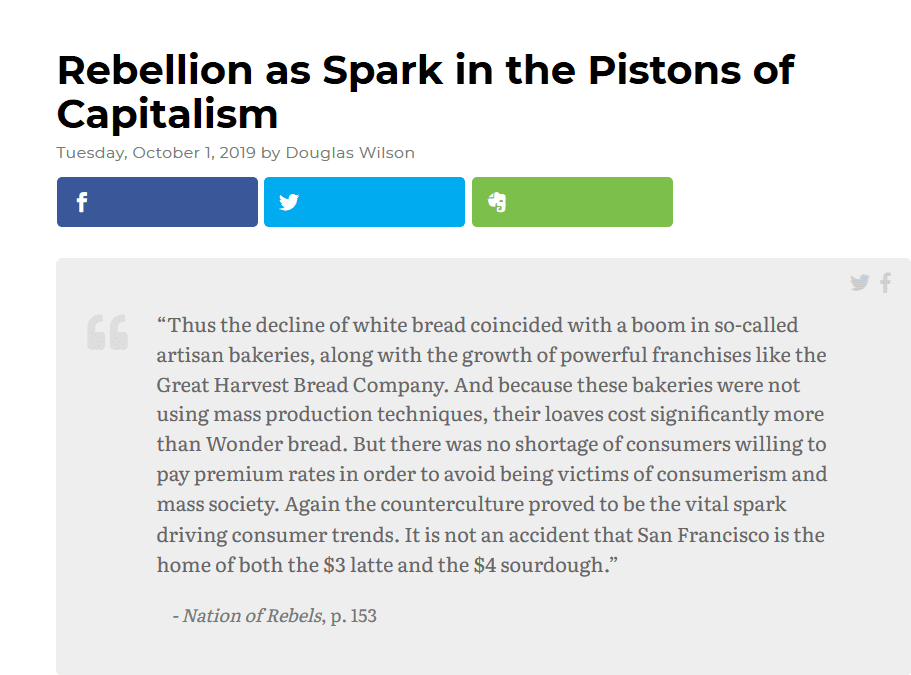Share the quote via small gray Facebook icon
The height and width of the screenshot is (675, 911).
tap(885, 283)
